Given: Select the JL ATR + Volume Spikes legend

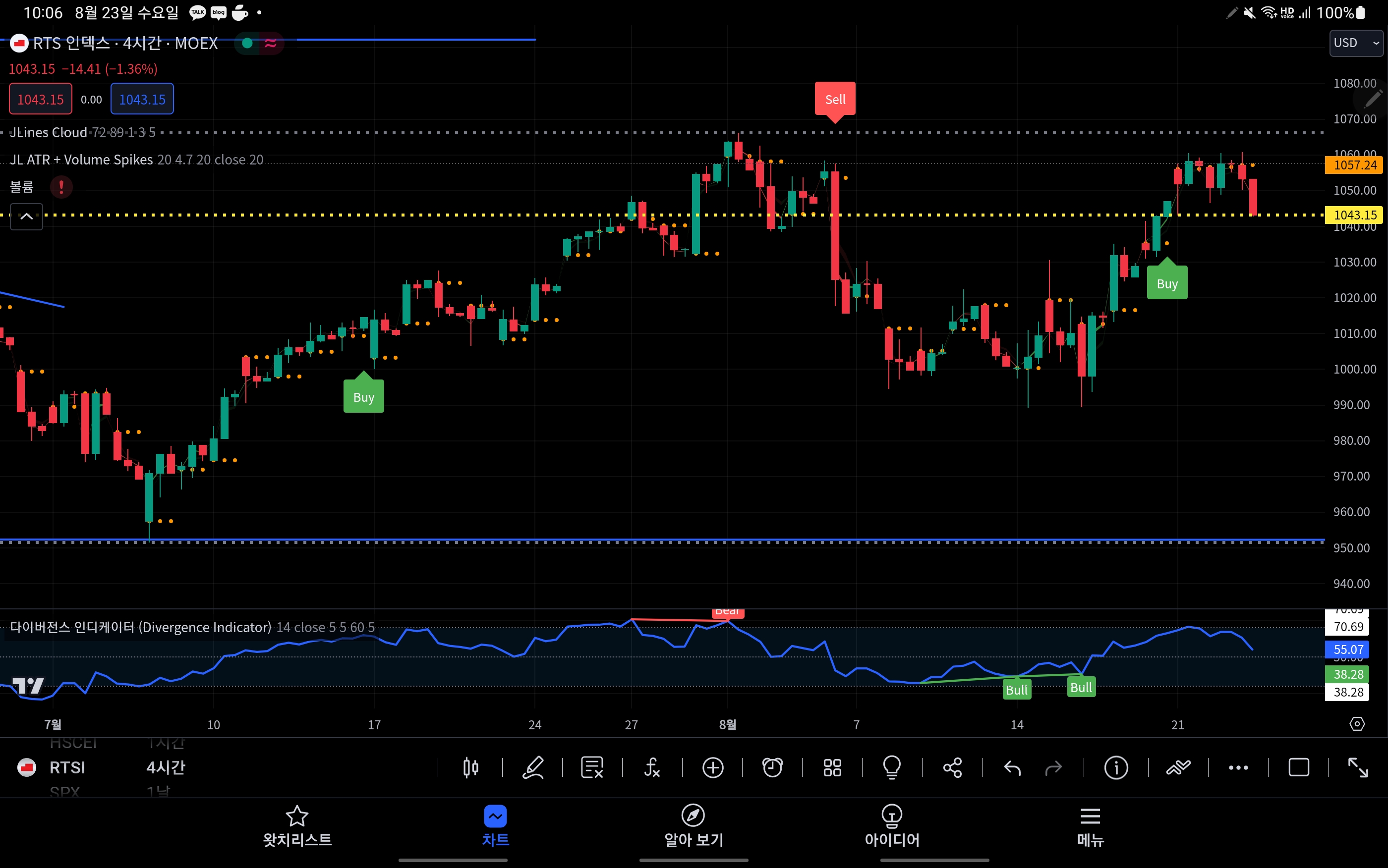Looking at the screenshot, I should coord(137,160).
